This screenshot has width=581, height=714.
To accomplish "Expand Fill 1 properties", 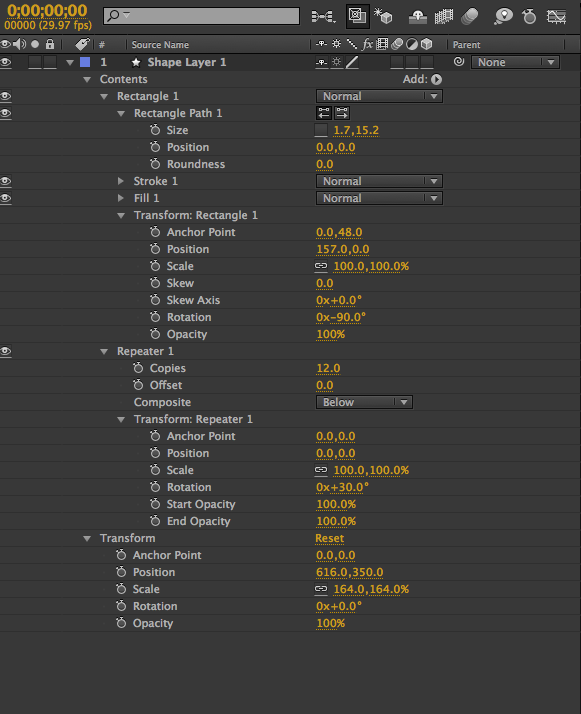I will coord(121,198).
